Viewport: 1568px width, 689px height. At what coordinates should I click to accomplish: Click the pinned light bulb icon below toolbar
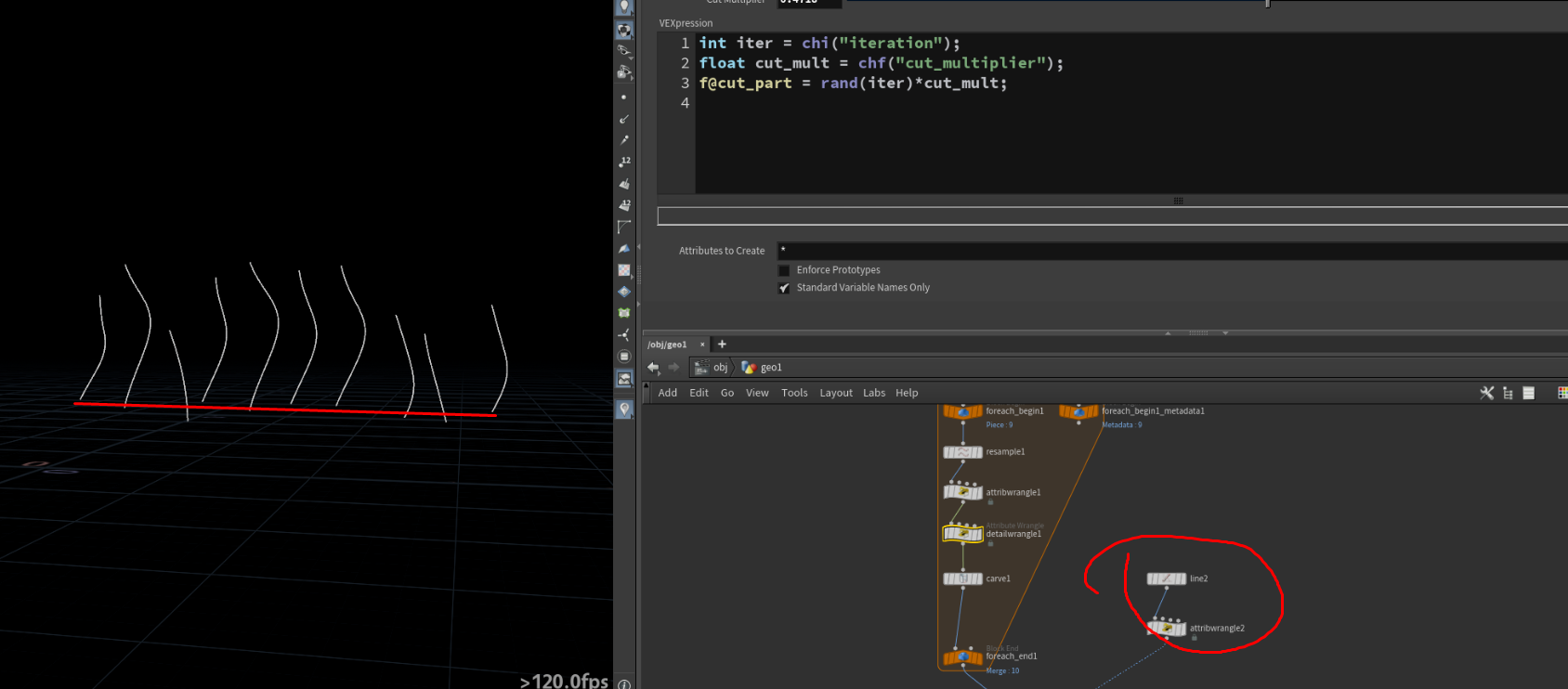624,409
